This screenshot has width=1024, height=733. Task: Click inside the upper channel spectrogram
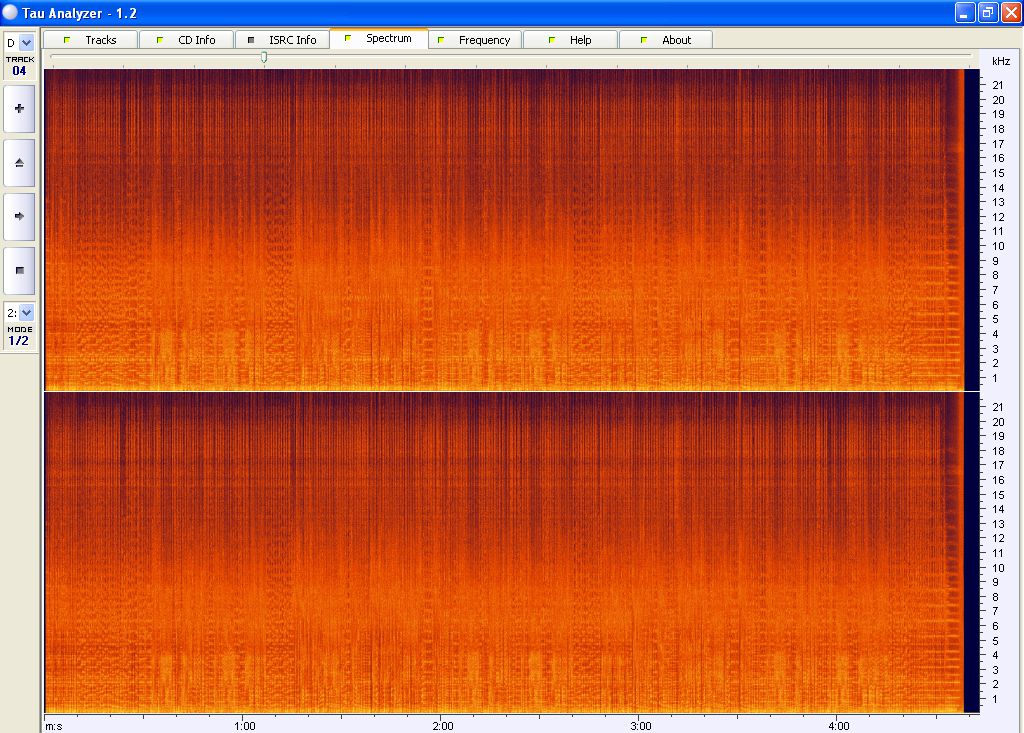500,230
